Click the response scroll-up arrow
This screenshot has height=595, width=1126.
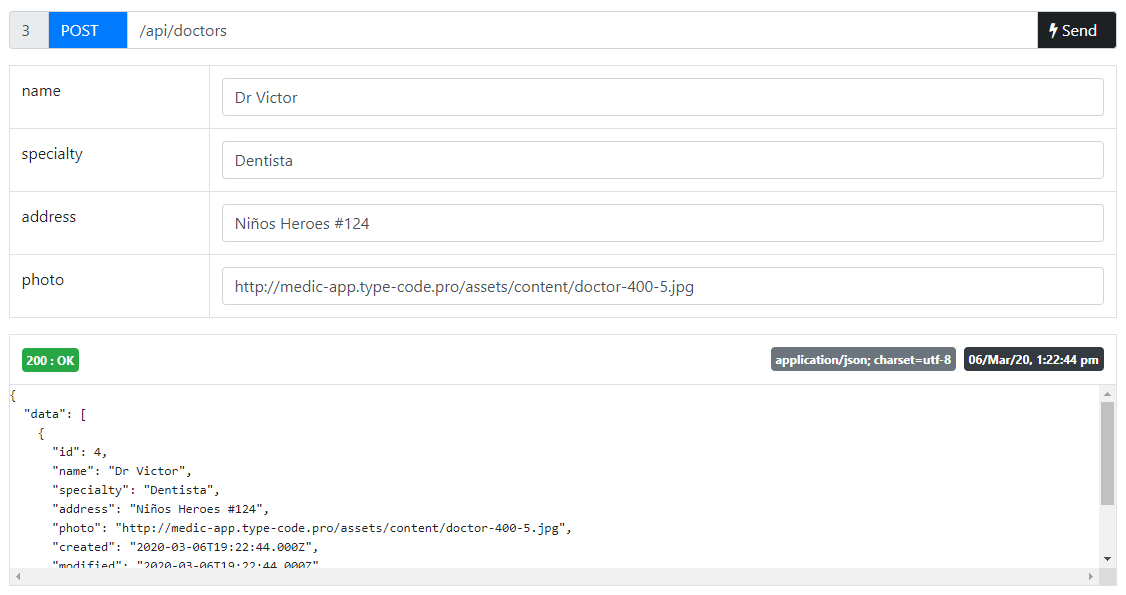pyautogui.click(x=1107, y=394)
